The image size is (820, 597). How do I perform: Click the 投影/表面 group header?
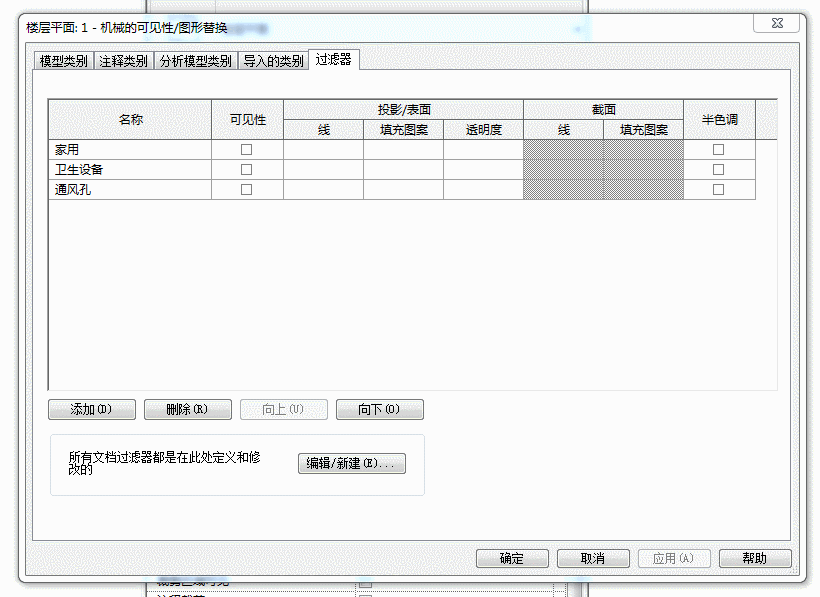[404, 110]
